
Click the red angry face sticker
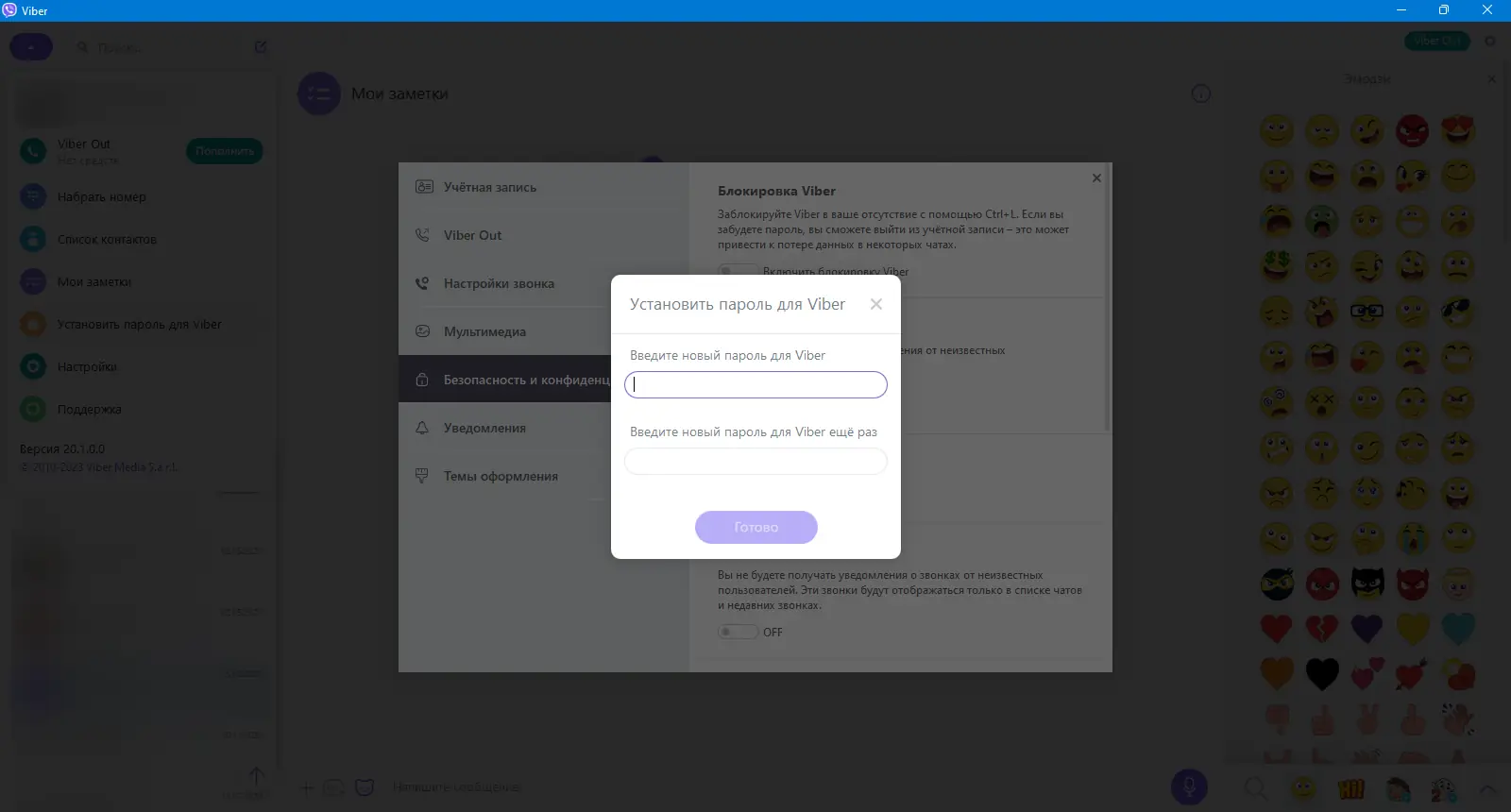click(x=1412, y=129)
